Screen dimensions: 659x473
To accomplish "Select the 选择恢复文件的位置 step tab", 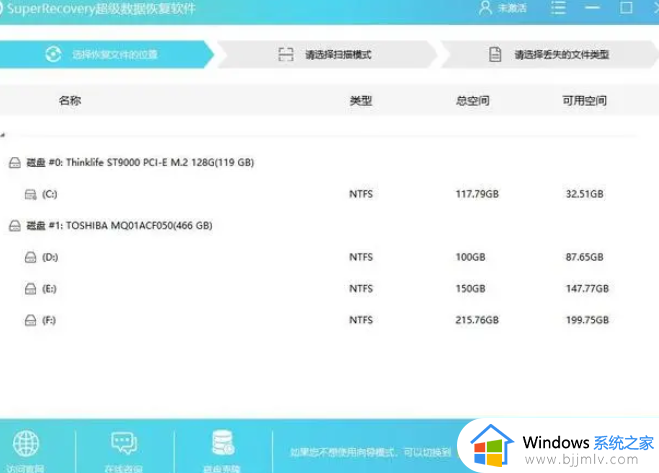I will pos(107,54).
